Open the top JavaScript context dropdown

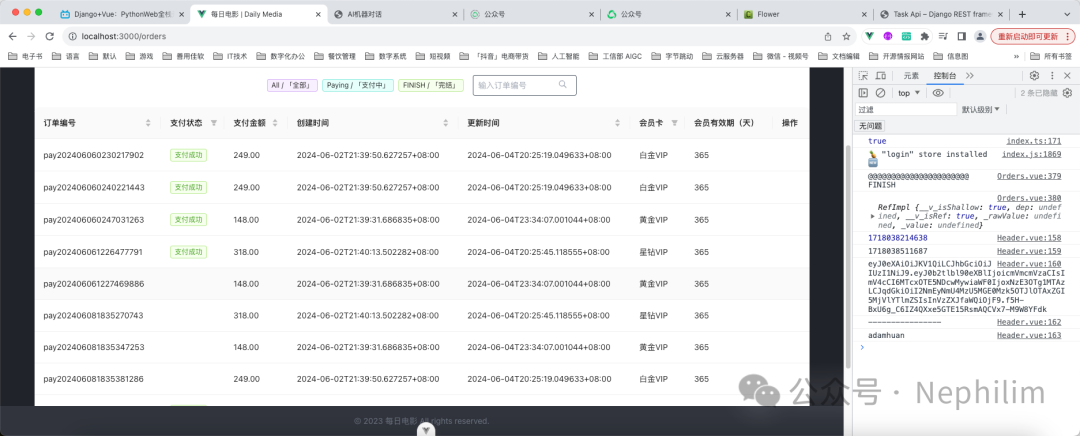[x=908, y=93]
